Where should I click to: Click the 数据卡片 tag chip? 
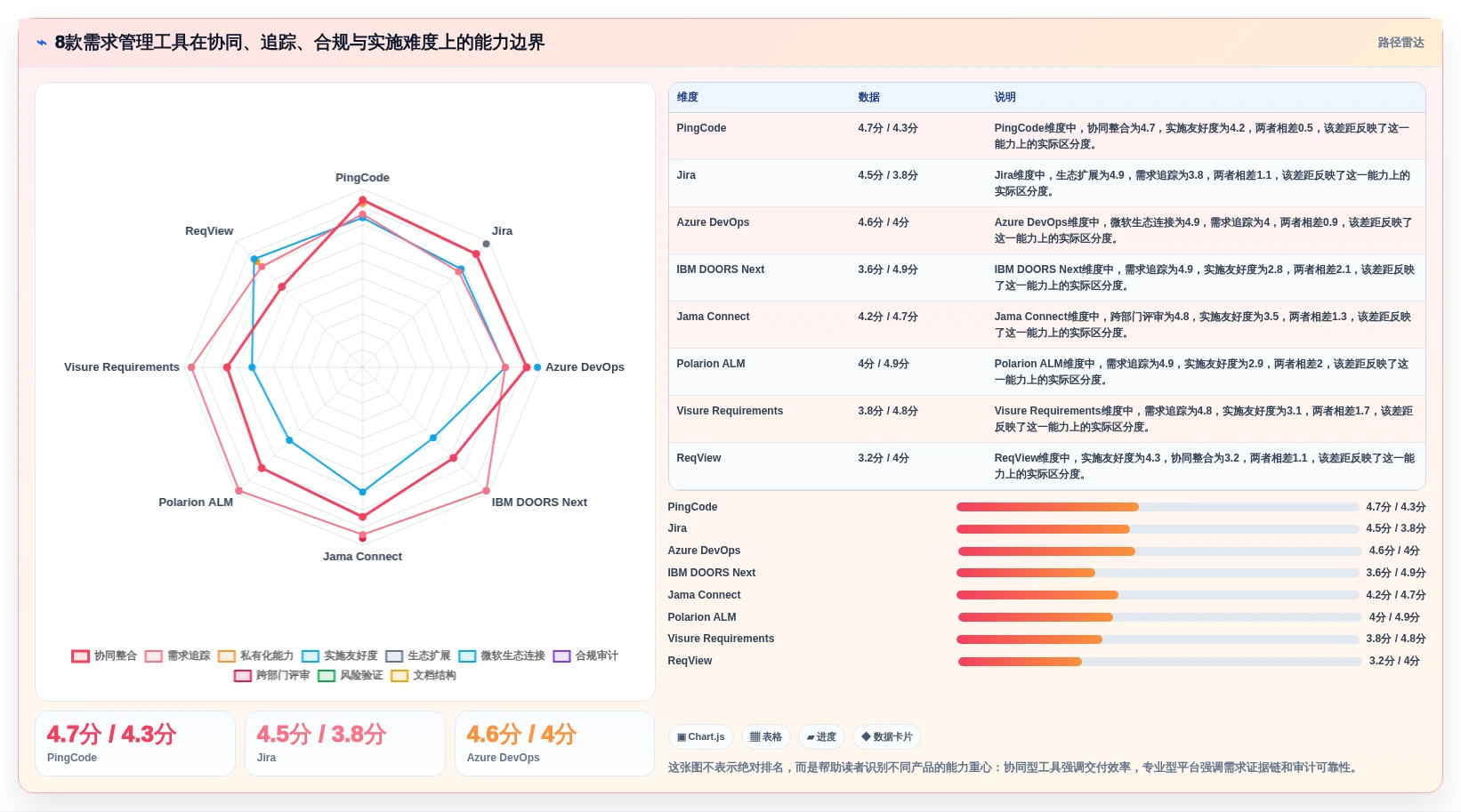[887, 736]
